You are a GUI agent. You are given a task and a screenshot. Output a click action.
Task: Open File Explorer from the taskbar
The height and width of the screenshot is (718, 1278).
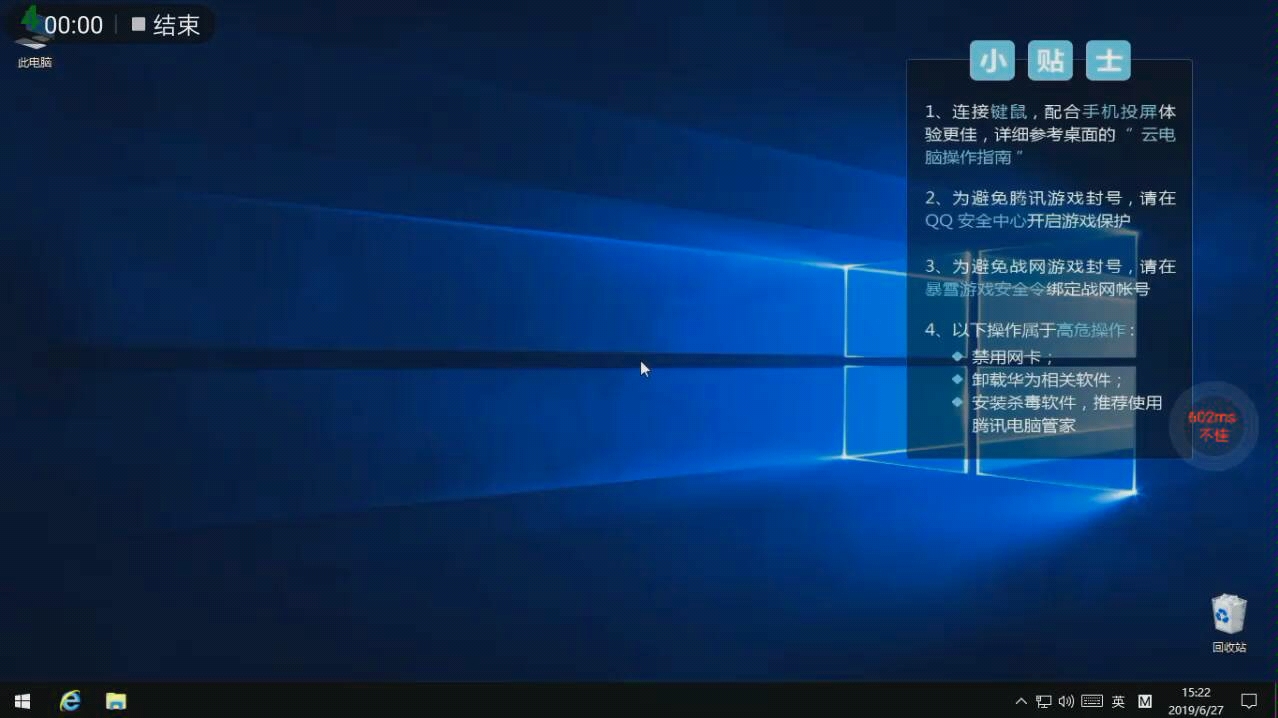(x=116, y=700)
